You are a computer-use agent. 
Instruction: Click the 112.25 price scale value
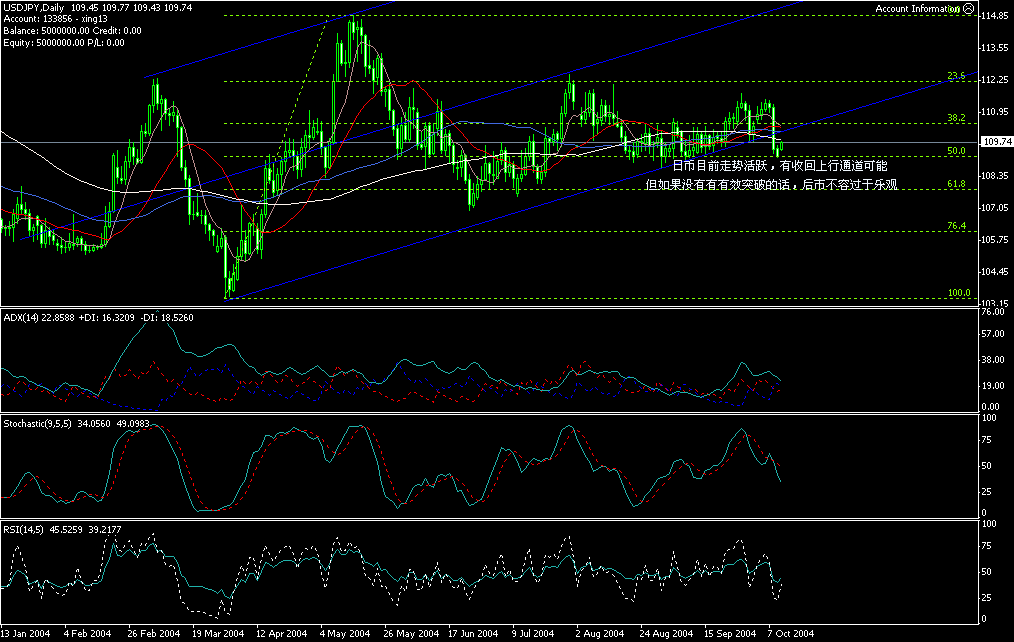click(x=995, y=80)
